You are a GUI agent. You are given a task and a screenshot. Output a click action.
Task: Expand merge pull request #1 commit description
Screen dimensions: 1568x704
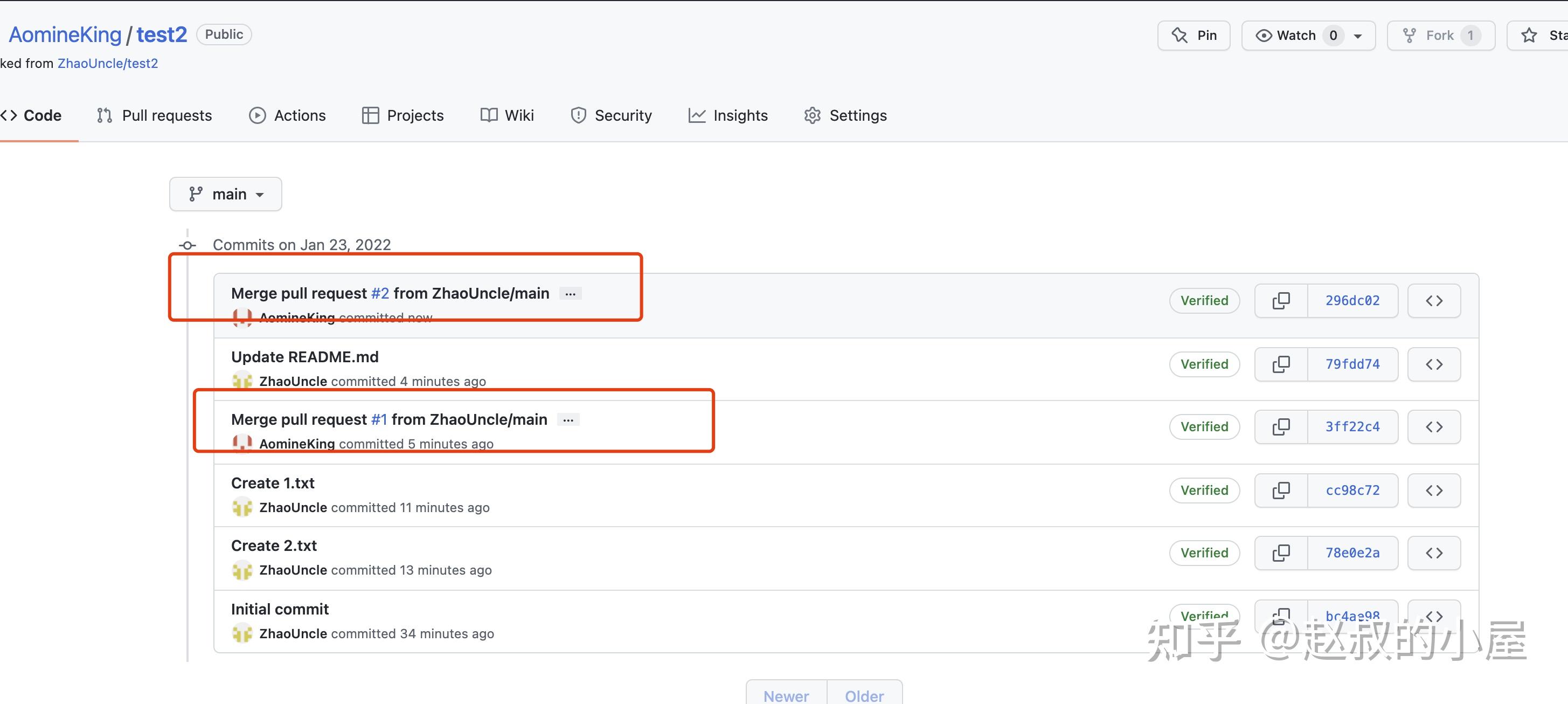(568, 420)
